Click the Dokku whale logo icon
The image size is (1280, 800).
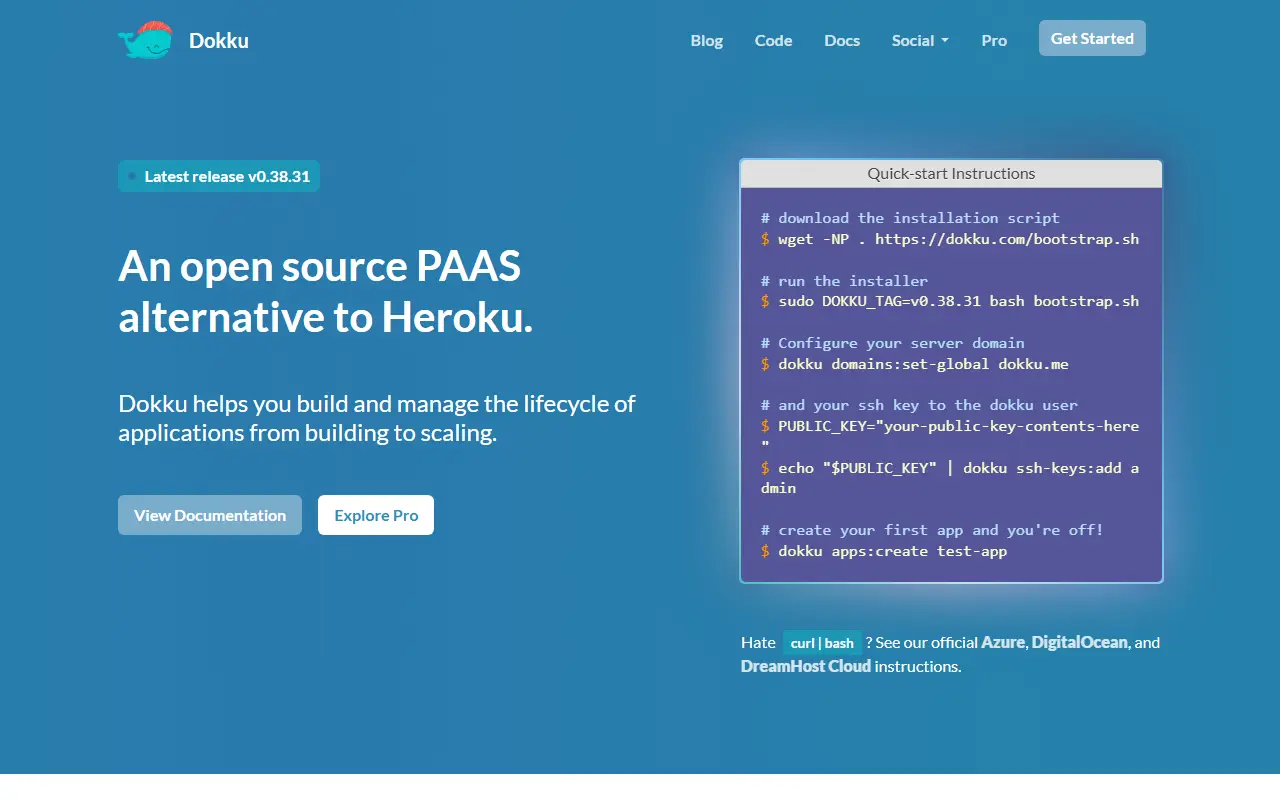point(145,40)
